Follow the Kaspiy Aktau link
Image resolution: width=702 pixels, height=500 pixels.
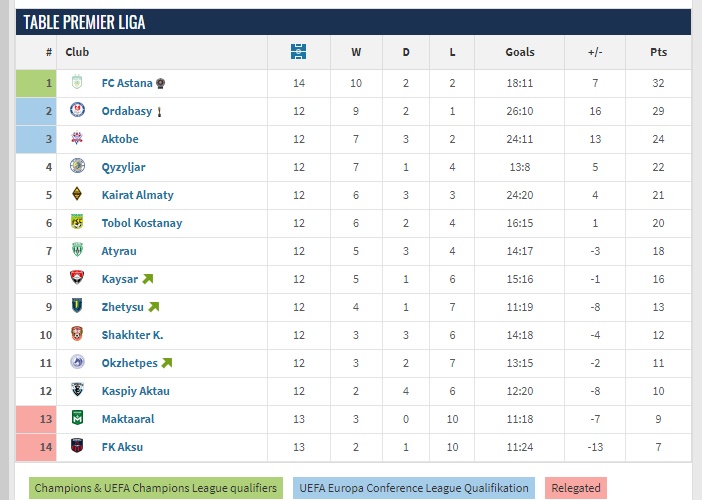point(136,391)
